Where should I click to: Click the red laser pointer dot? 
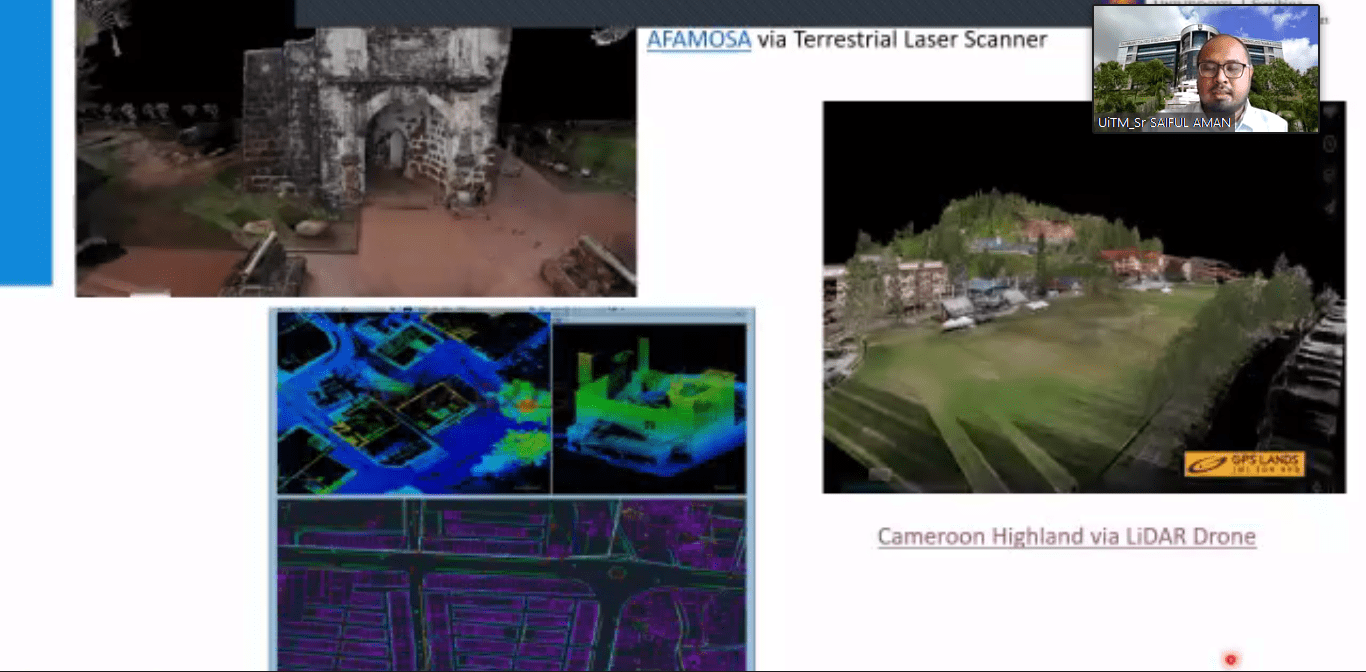1231,659
